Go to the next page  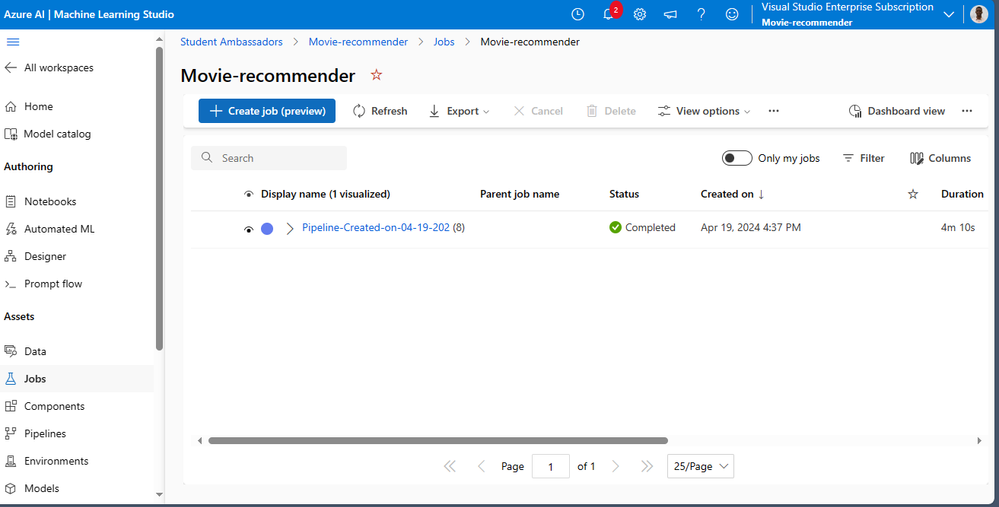615,466
